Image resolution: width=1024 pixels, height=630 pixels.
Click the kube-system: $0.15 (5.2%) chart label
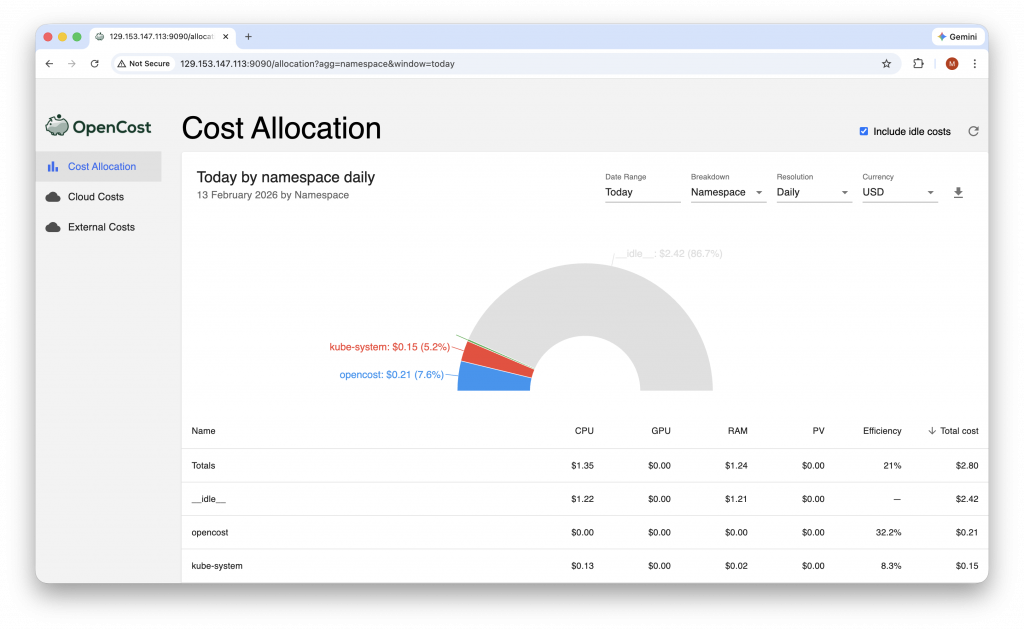[x=389, y=347]
